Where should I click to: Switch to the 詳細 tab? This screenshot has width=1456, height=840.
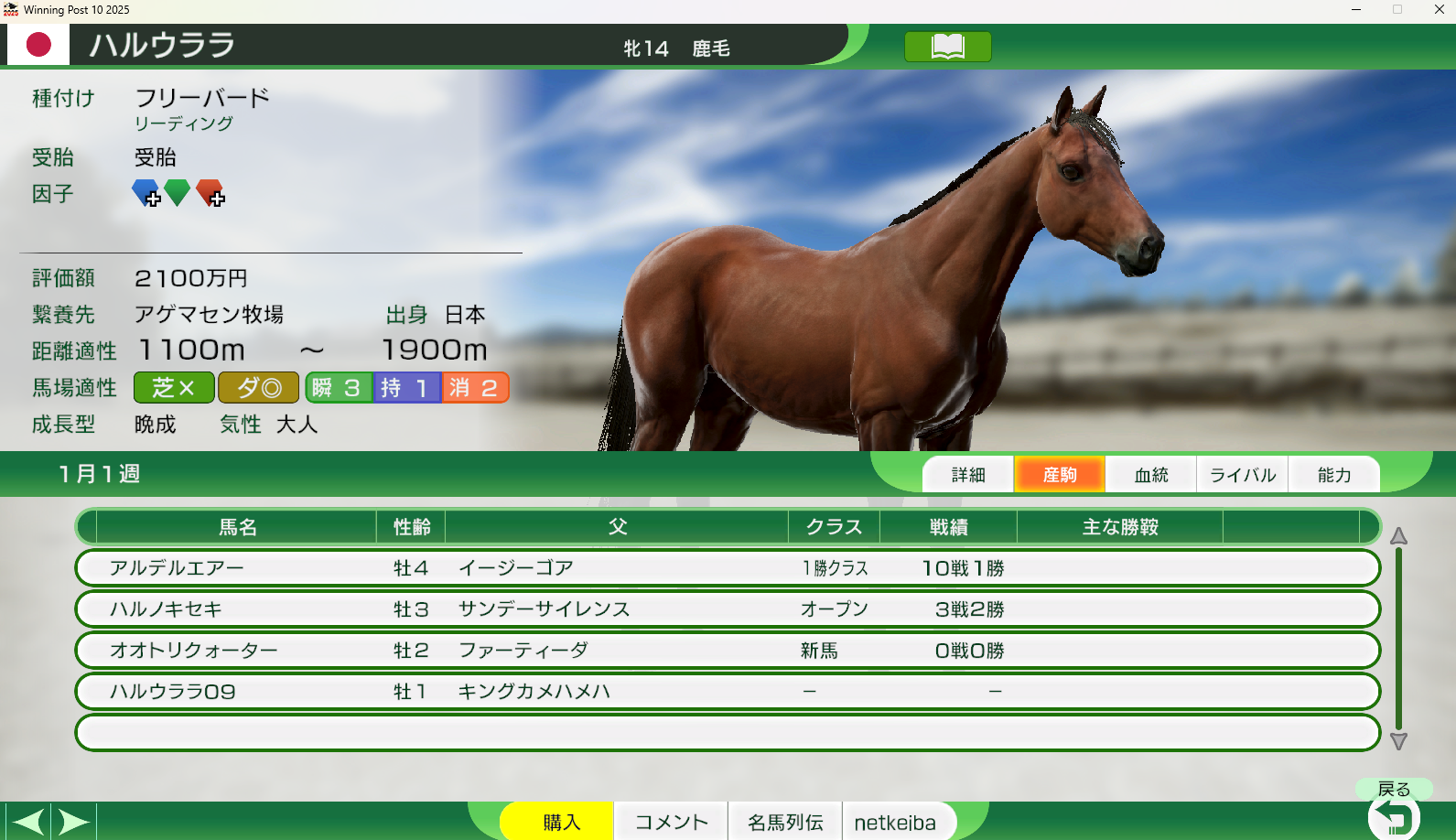tap(968, 475)
